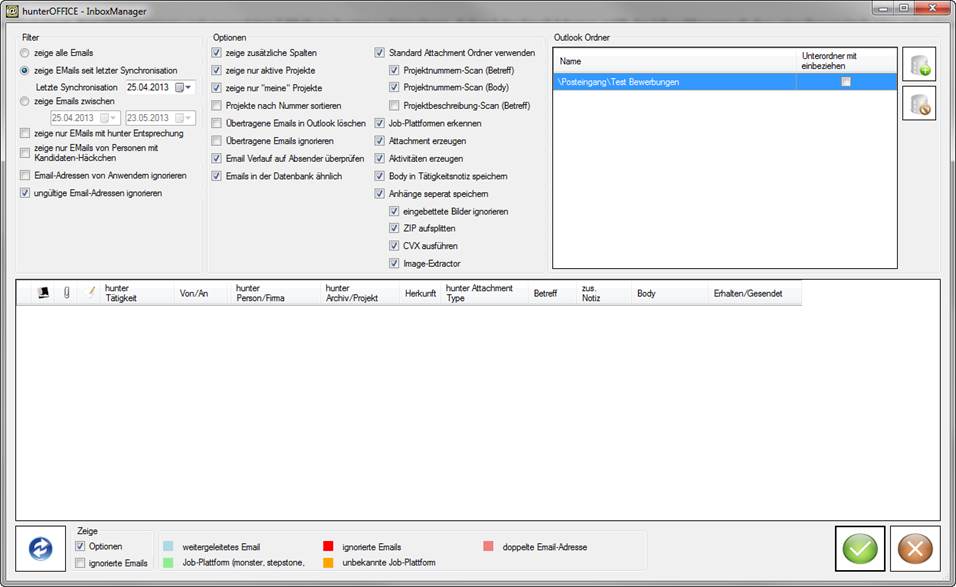Click the blue synchronize refresh icon

point(41,549)
